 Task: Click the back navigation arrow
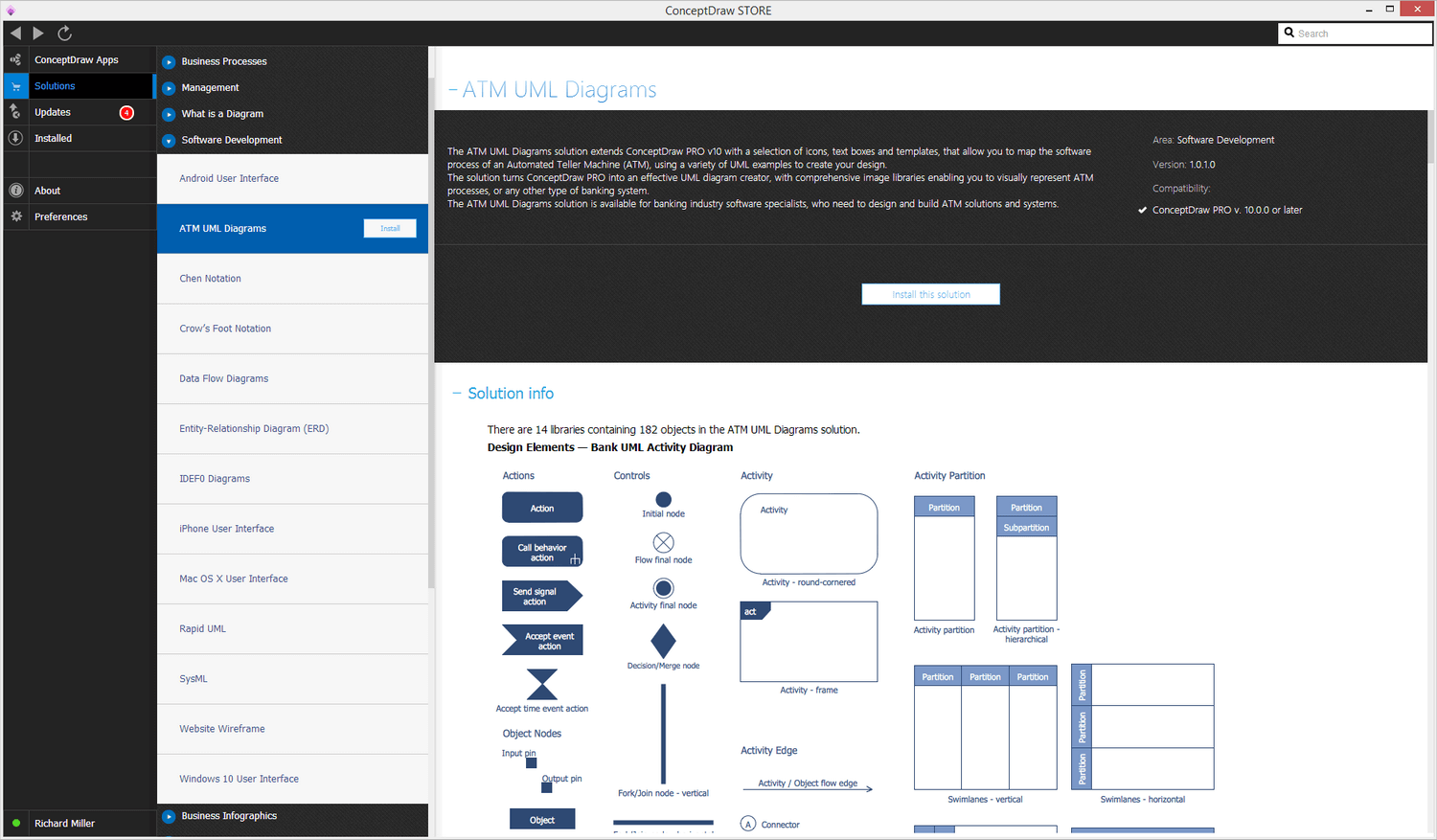pos(15,34)
